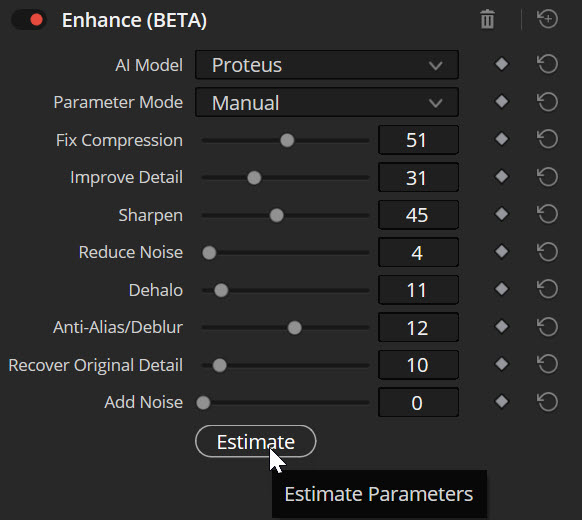Reset the Add Noise value
The width and height of the screenshot is (582, 520).
pos(547,402)
